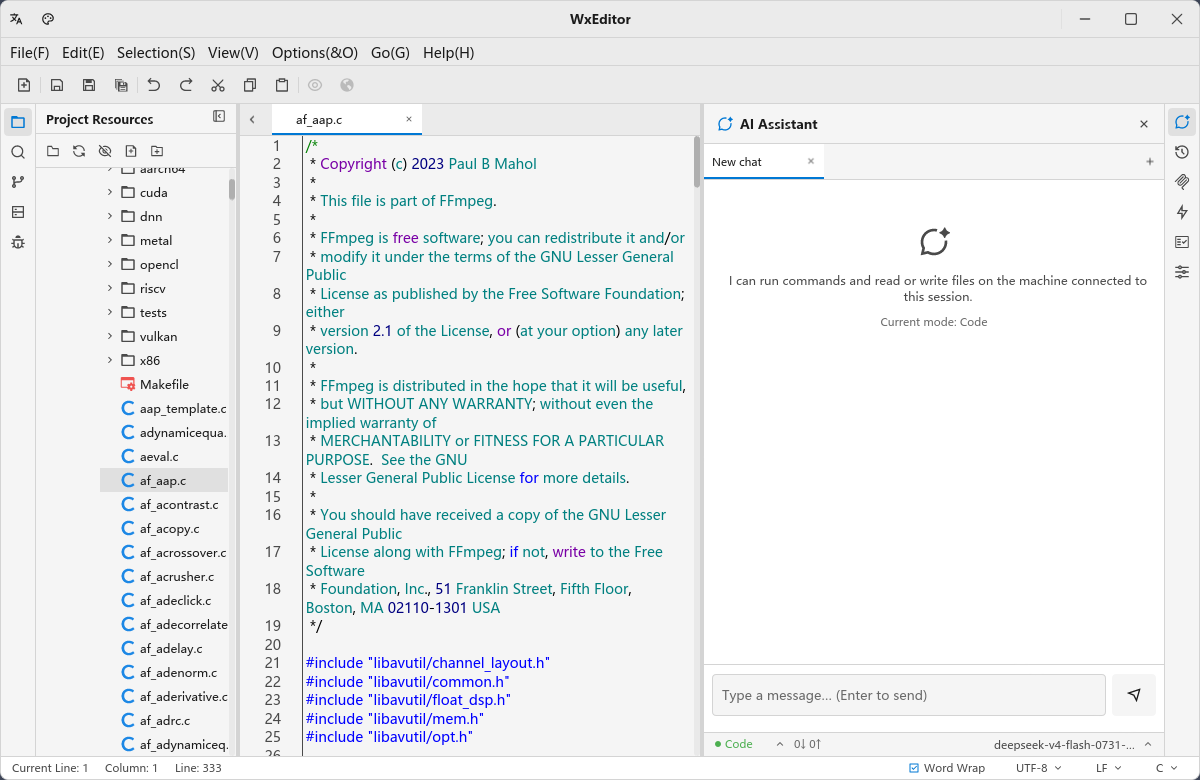Click the Save All toolbar icon
This screenshot has width=1200, height=780.
(x=121, y=86)
